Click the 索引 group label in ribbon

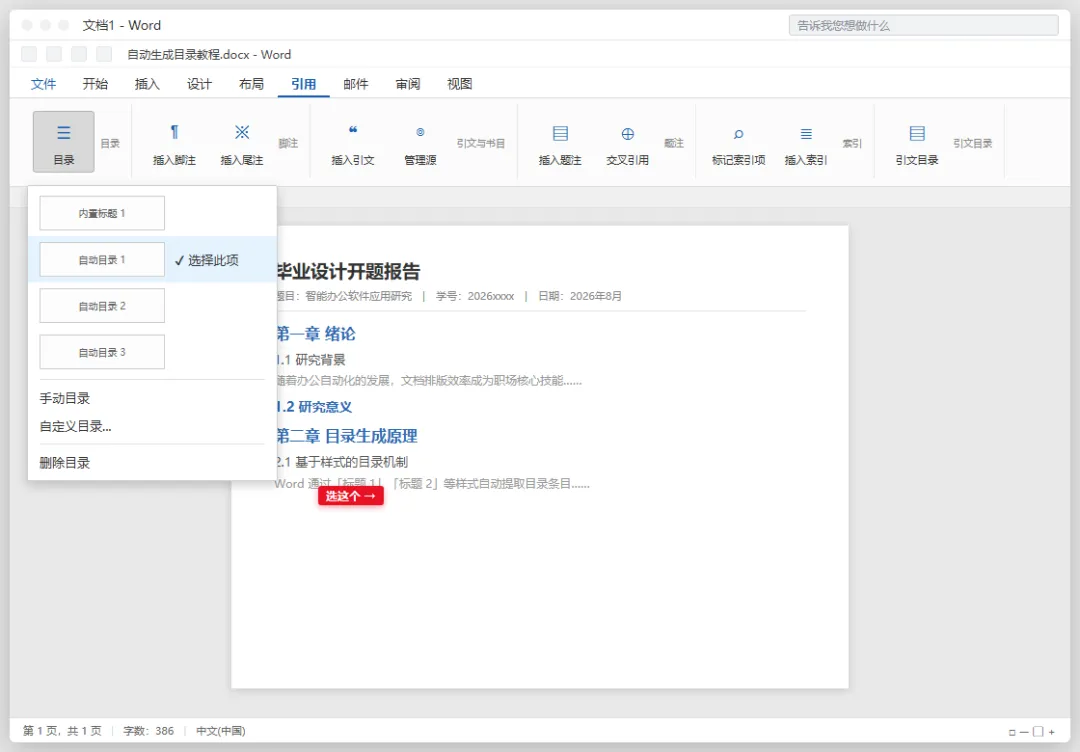point(852,143)
